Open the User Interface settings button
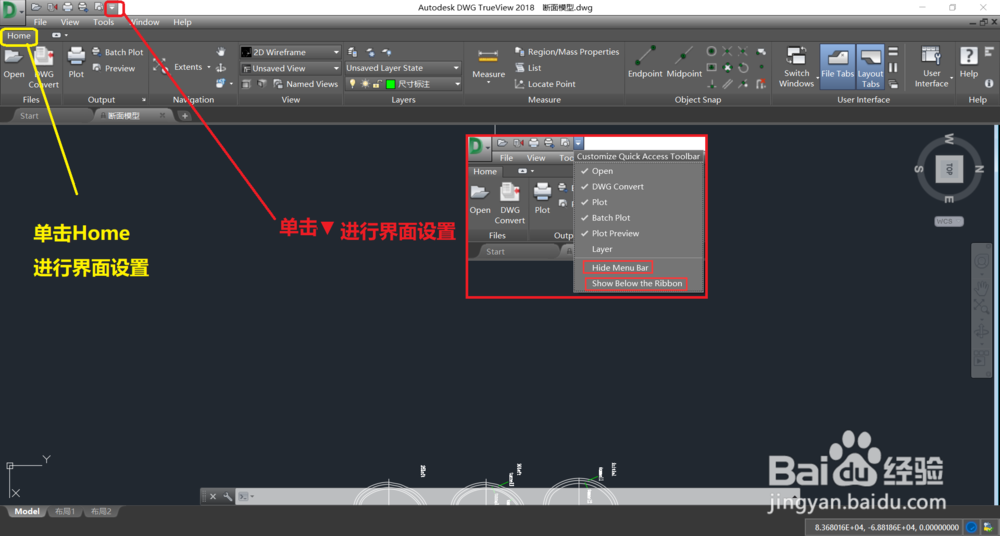This screenshot has height=536, width=1000. click(x=932, y=67)
